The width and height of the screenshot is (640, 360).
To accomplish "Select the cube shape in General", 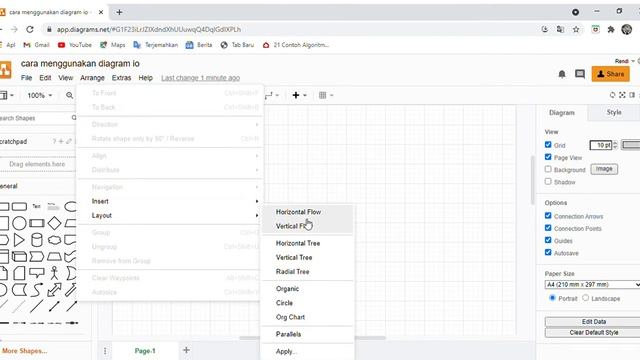I will click(19, 256).
